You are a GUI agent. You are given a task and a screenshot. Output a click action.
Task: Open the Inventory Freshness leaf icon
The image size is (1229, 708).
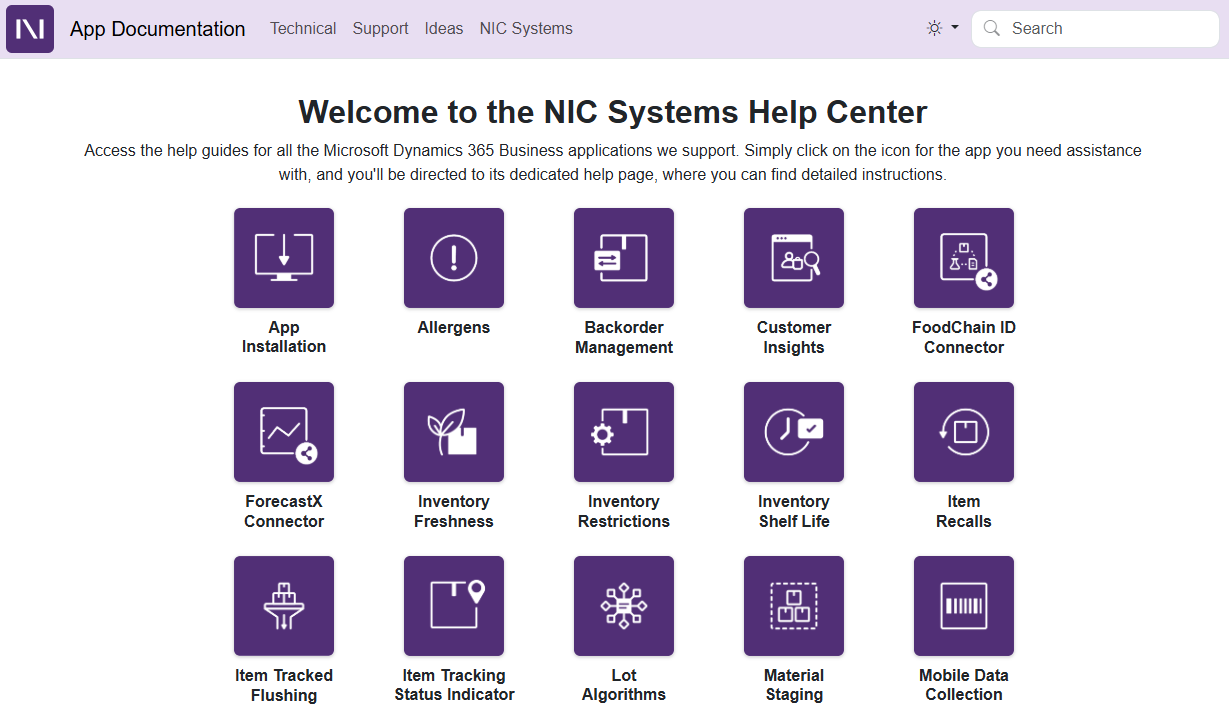click(454, 432)
